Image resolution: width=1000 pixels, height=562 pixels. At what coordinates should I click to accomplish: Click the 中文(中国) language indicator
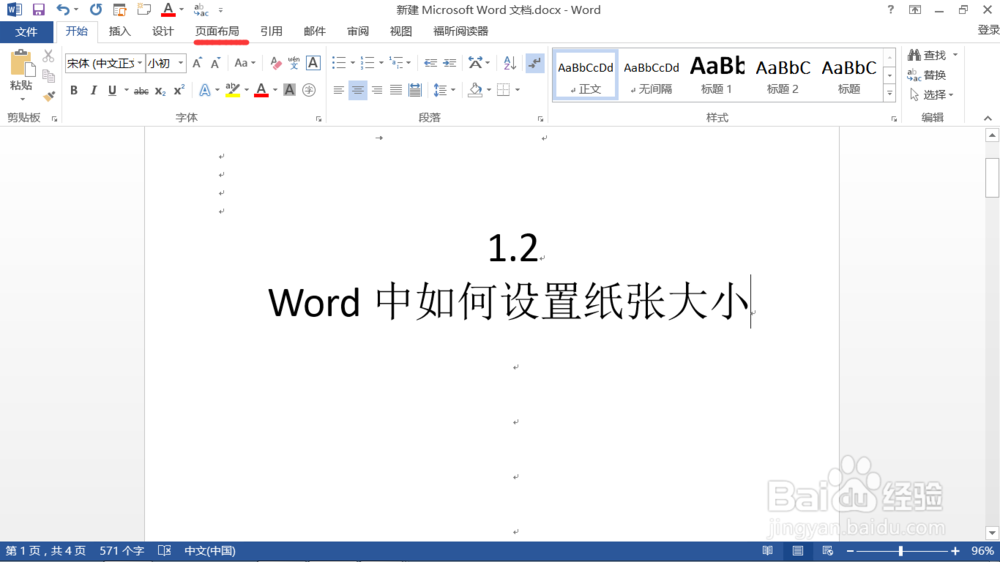(x=210, y=551)
